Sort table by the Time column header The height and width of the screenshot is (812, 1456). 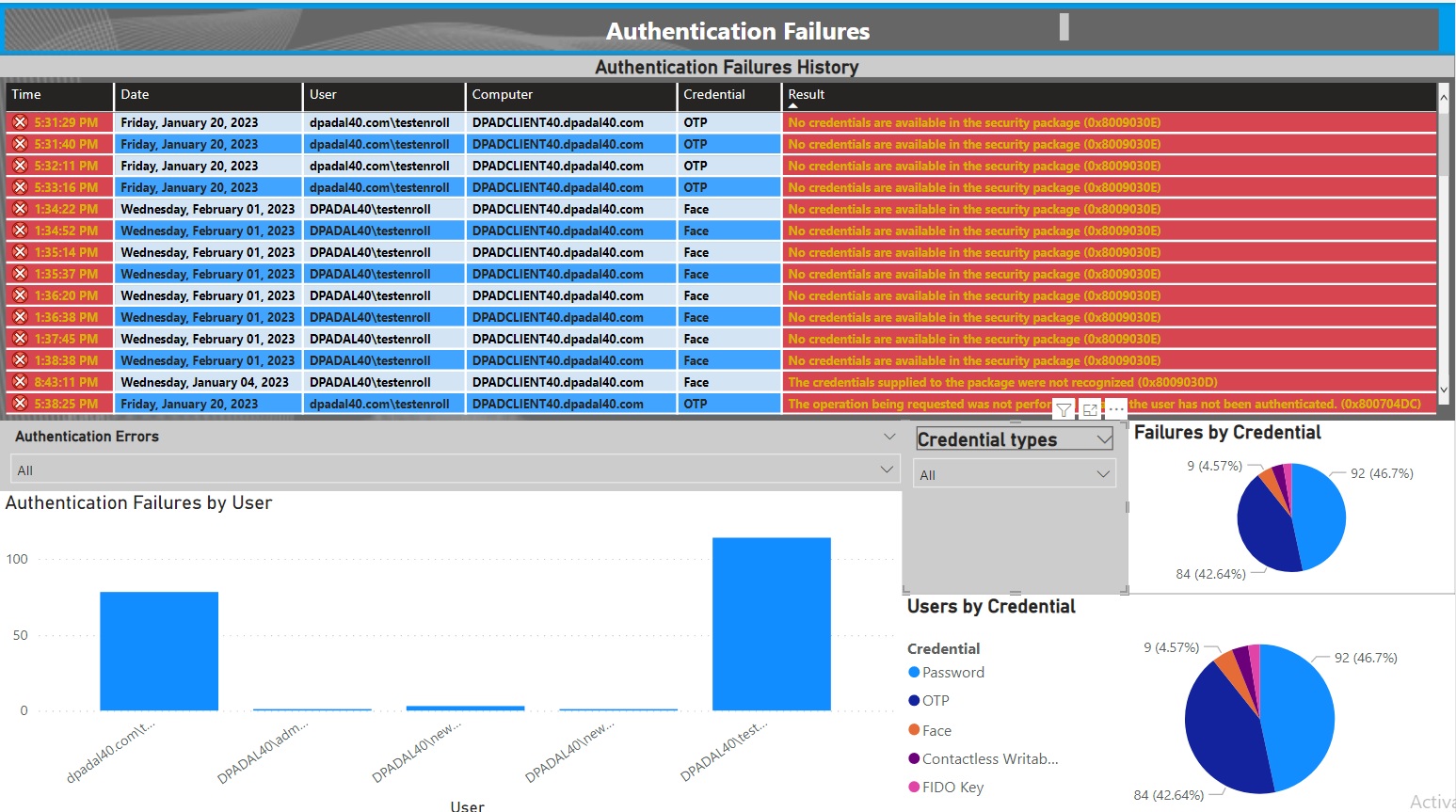26,95
